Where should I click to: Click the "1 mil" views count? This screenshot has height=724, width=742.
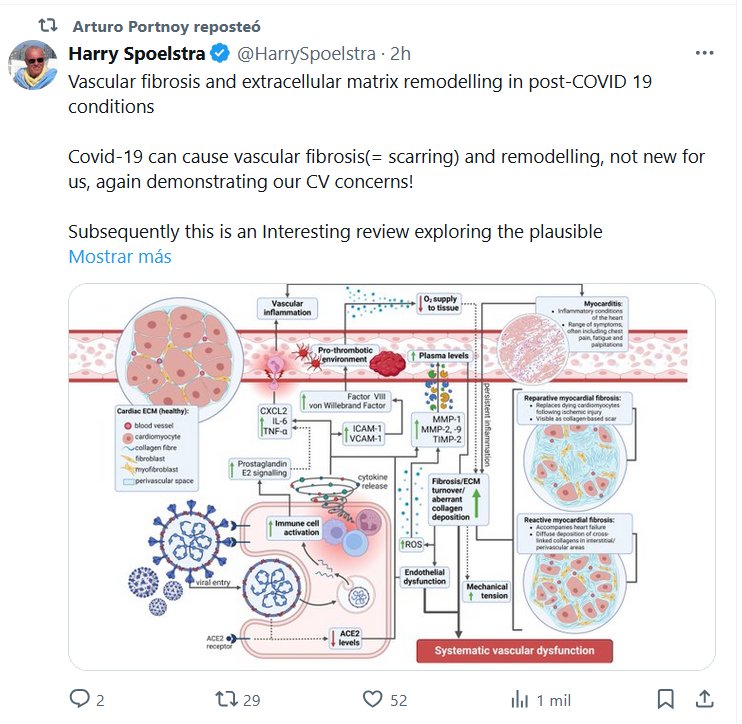click(x=552, y=698)
